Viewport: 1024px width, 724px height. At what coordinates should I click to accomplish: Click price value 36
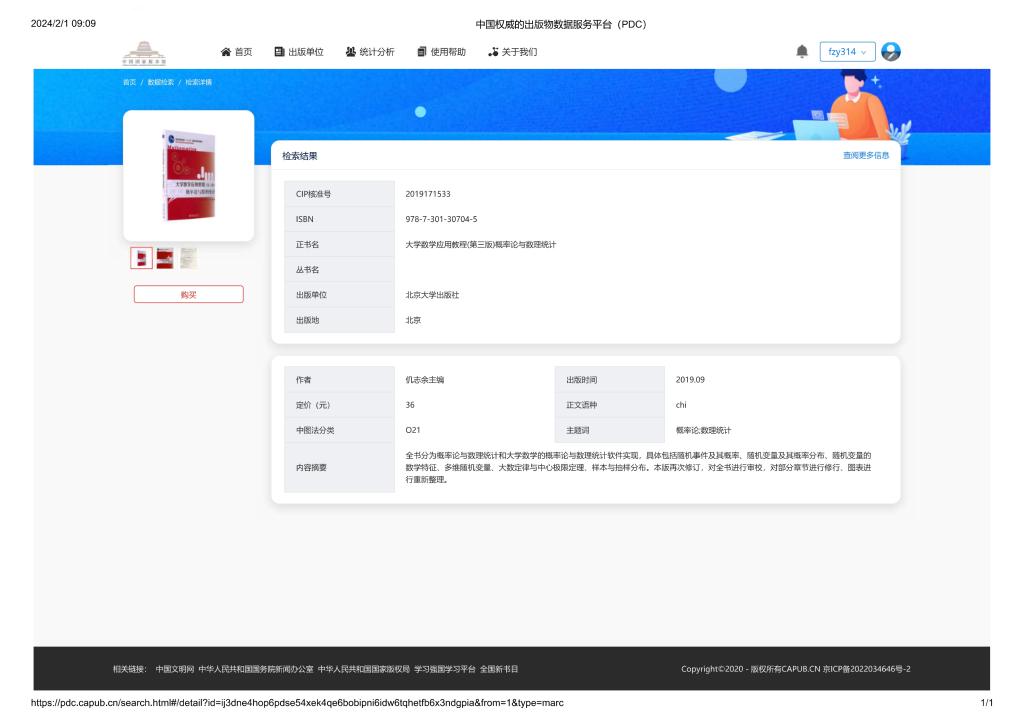[x=410, y=405]
